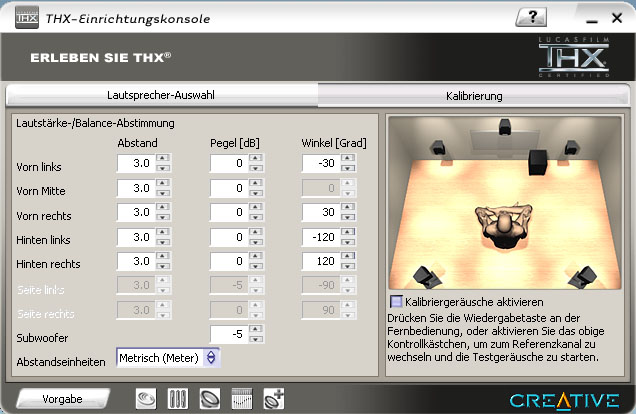Open the Abstandseinheiten Metrisch (Meter) dropdown
This screenshot has height=414, width=636.
(x=168, y=358)
